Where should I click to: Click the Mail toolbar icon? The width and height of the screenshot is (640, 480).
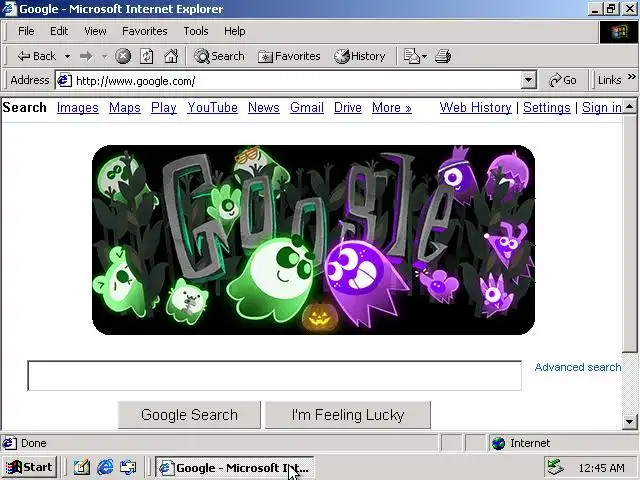(x=411, y=56)
